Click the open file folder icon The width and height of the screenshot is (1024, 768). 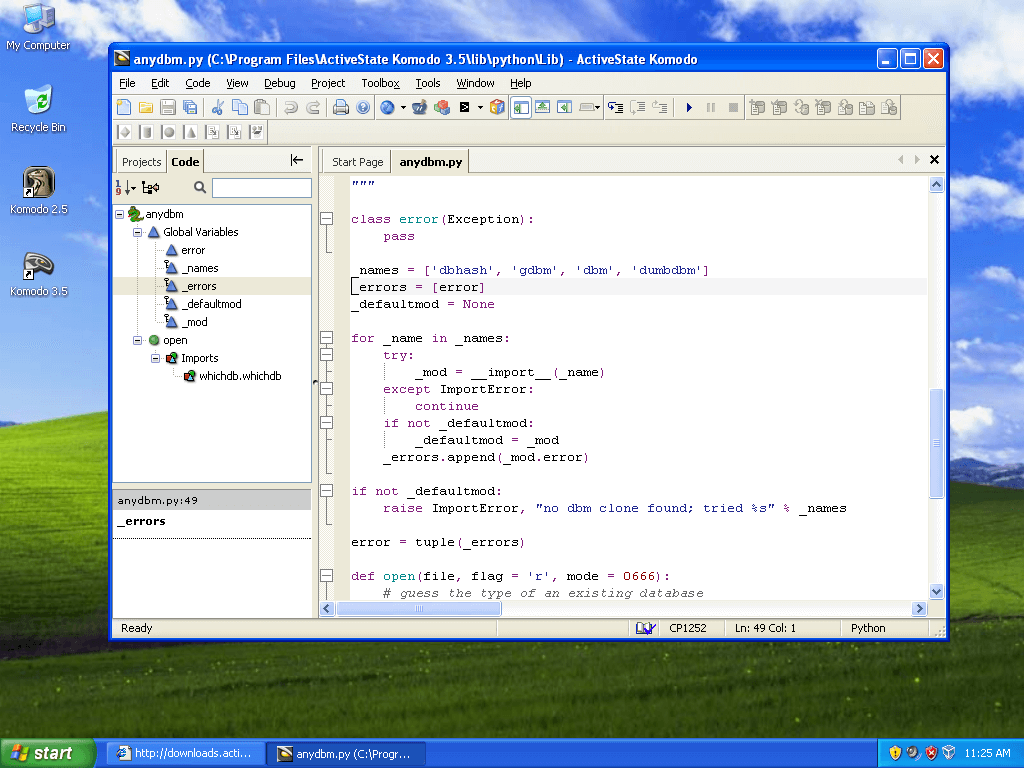(146, 107)
